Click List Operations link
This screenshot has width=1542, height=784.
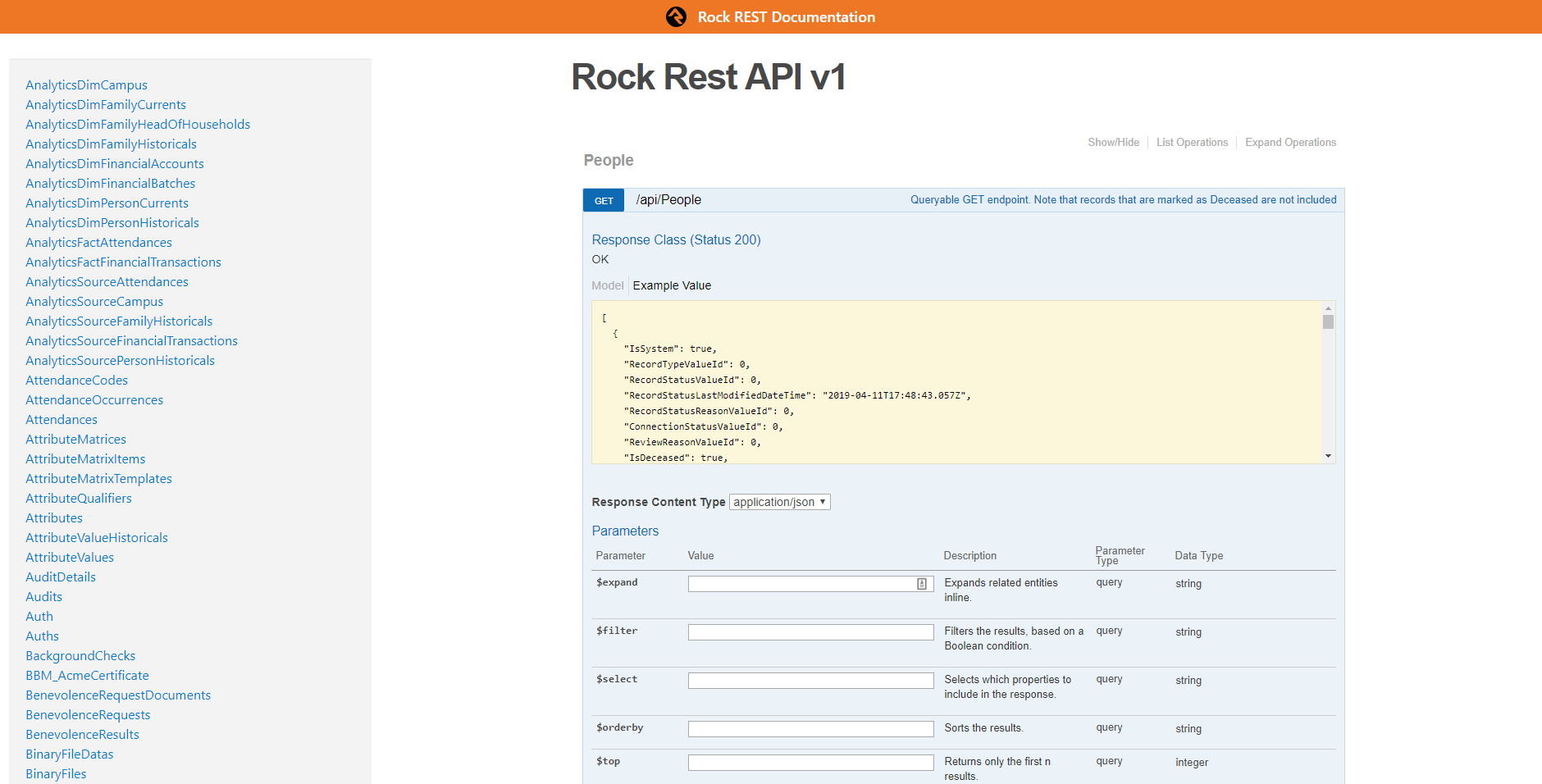click(1192, 142)
